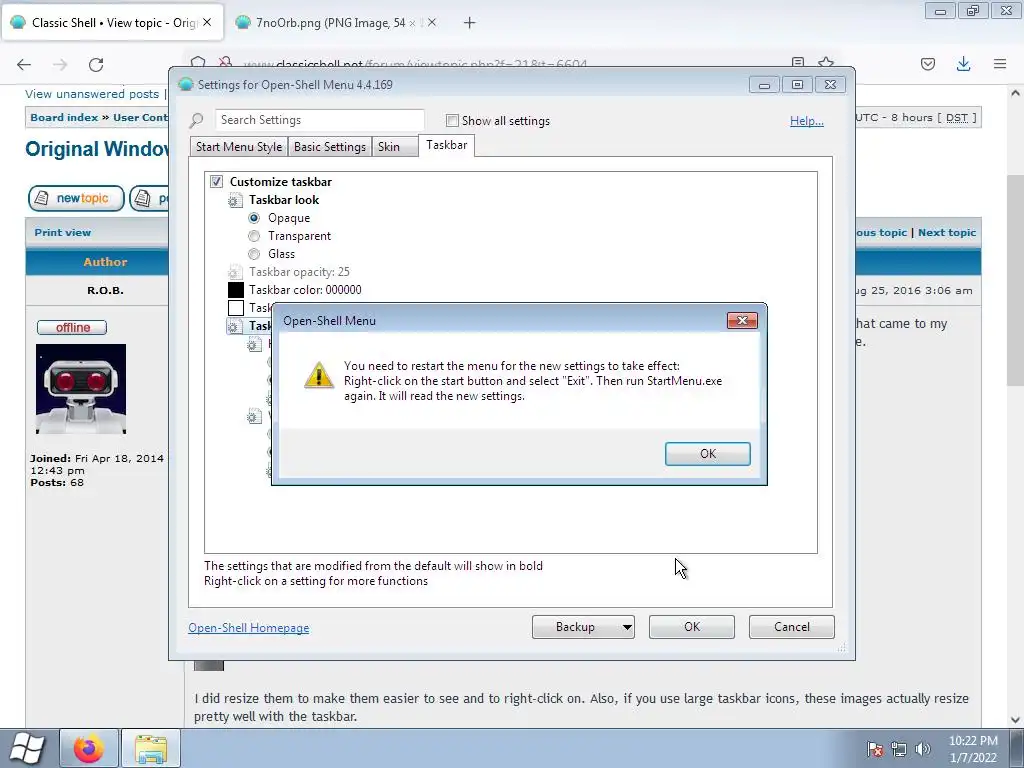This screenshot has height=768, width=1024.
Task: Select the Taskbar tab
Action: click(447, 145)
